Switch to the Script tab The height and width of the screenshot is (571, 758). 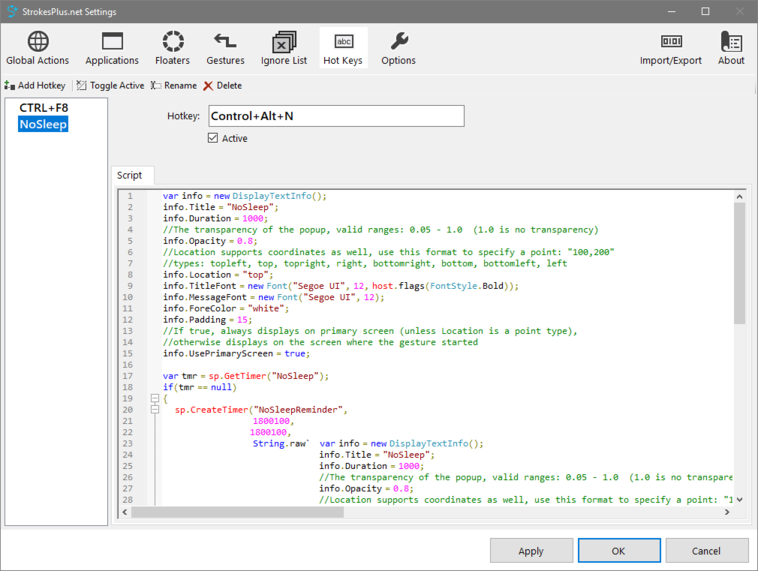click(x=130, y=175)
